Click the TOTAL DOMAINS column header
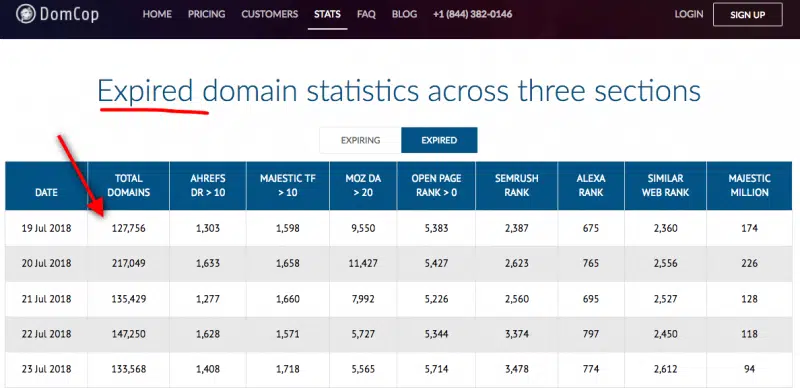The image size is (800, 388). click(x=129, y=186)
